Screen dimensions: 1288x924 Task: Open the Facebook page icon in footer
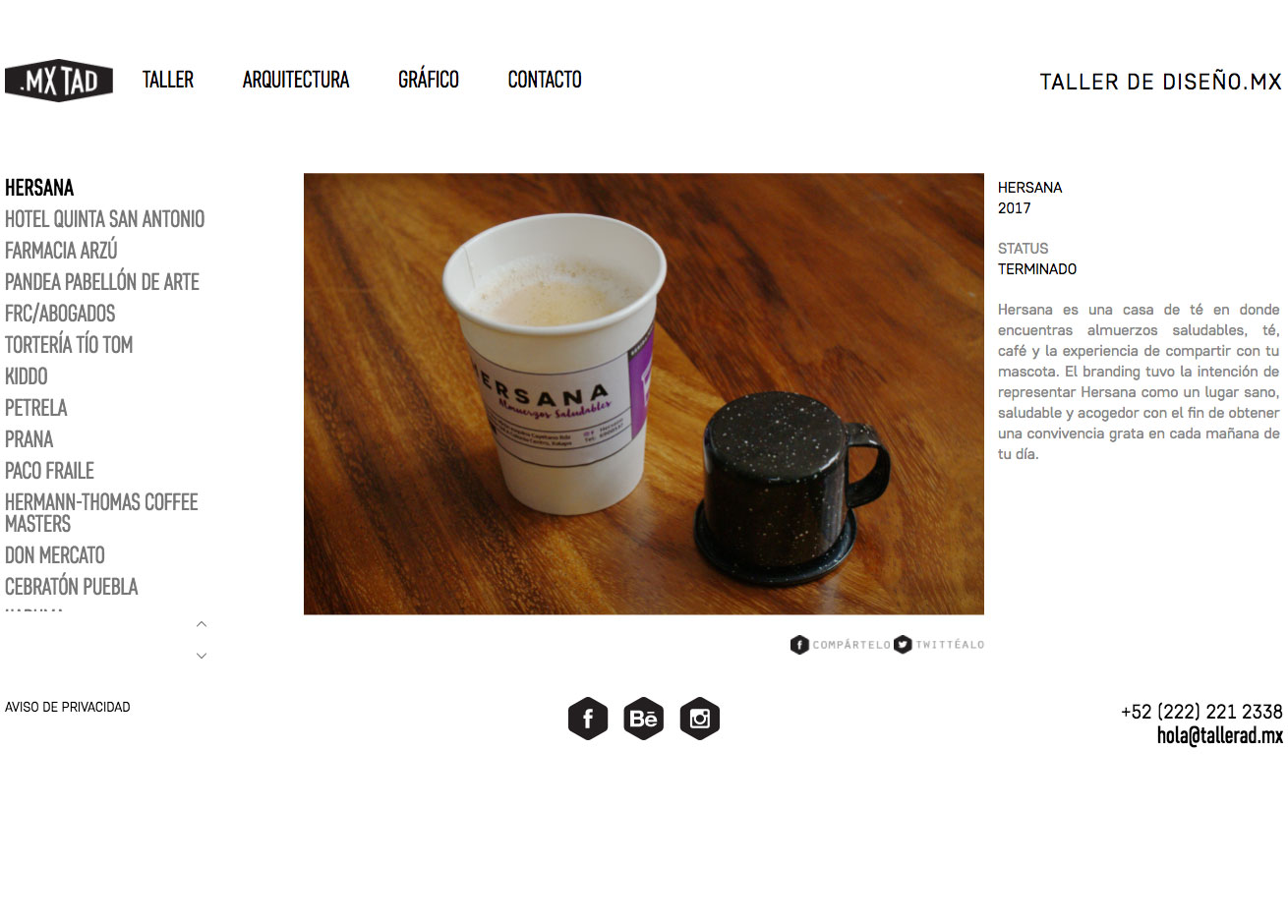pos(588,719)
